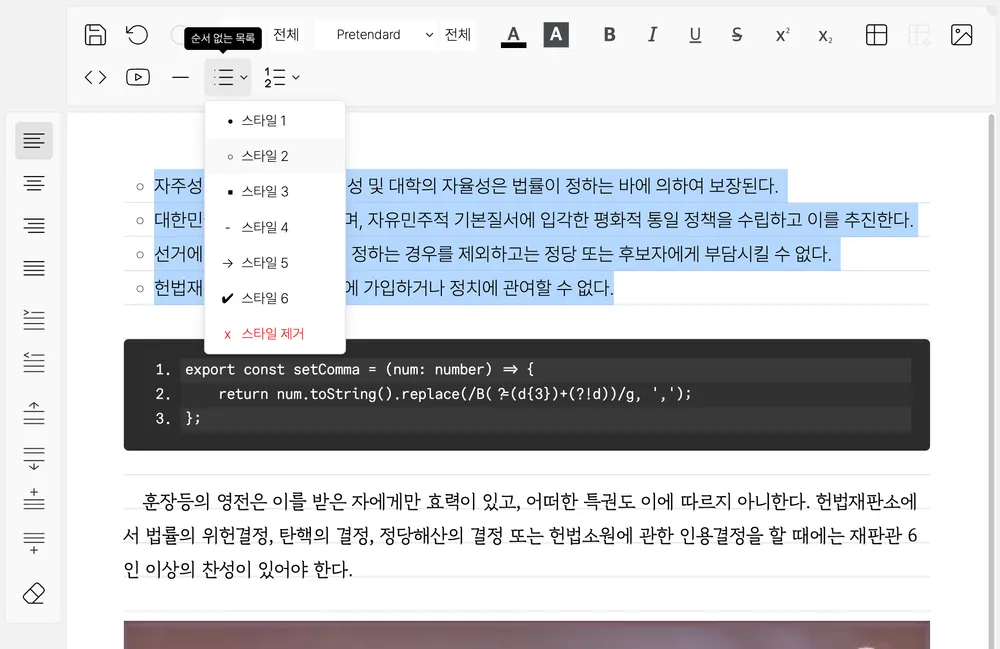Insert a table using the grid icon
This screenshot has height=649, width=1000.
(876, 34)
